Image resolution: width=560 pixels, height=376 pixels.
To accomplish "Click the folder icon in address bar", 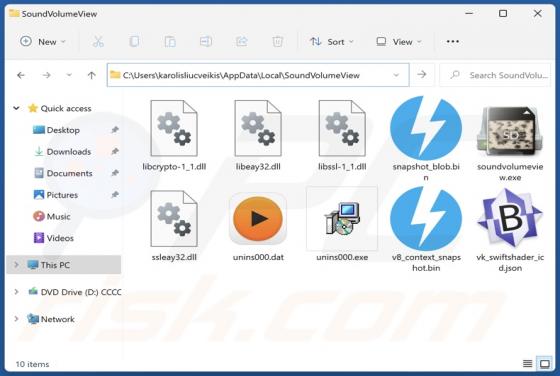I will coord(115,75).
